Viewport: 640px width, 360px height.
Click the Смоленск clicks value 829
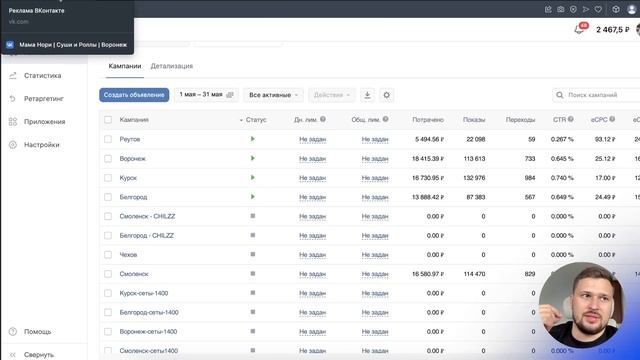point(530,274)
